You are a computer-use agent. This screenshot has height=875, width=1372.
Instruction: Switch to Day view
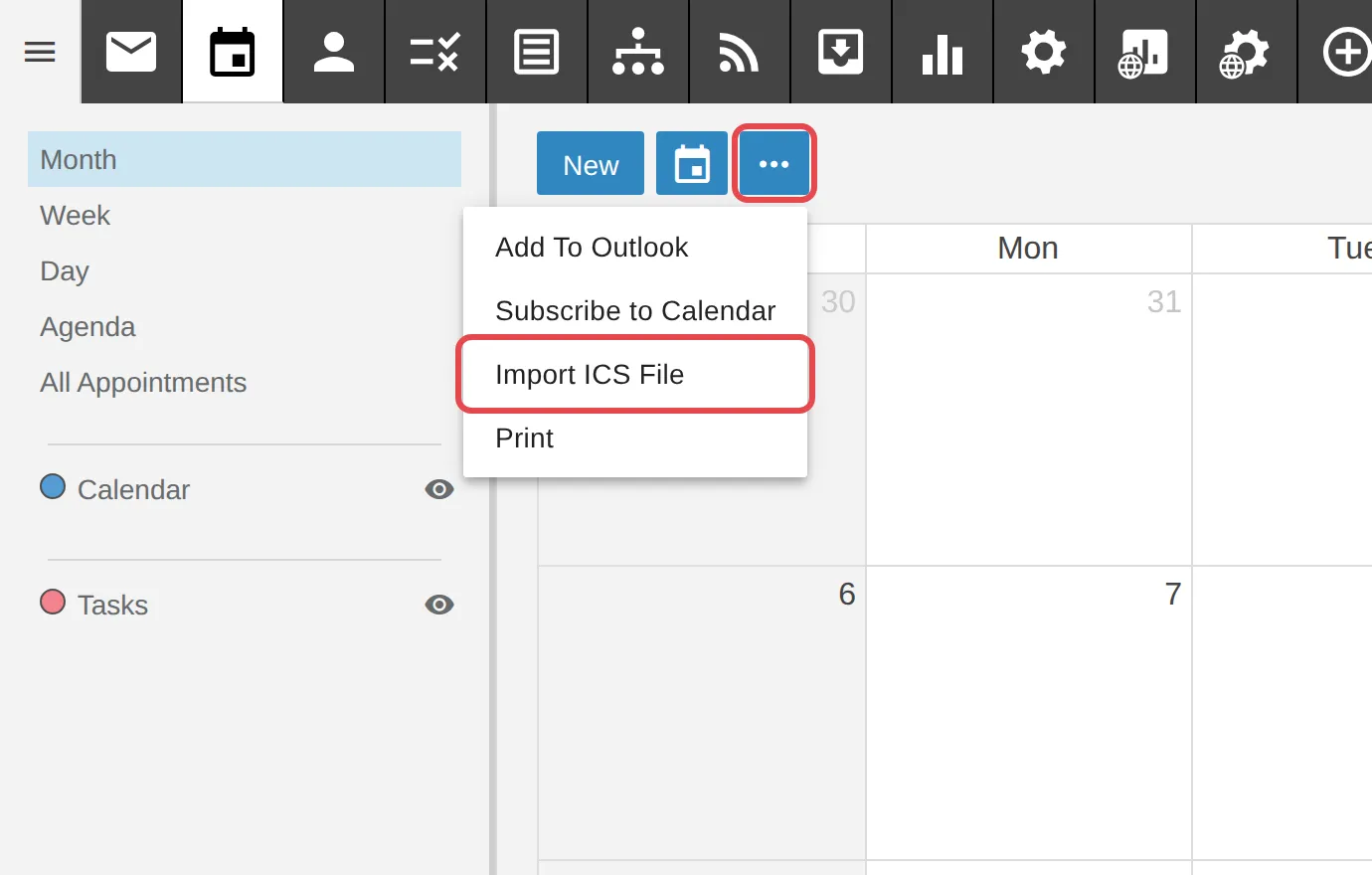point(245,270)
